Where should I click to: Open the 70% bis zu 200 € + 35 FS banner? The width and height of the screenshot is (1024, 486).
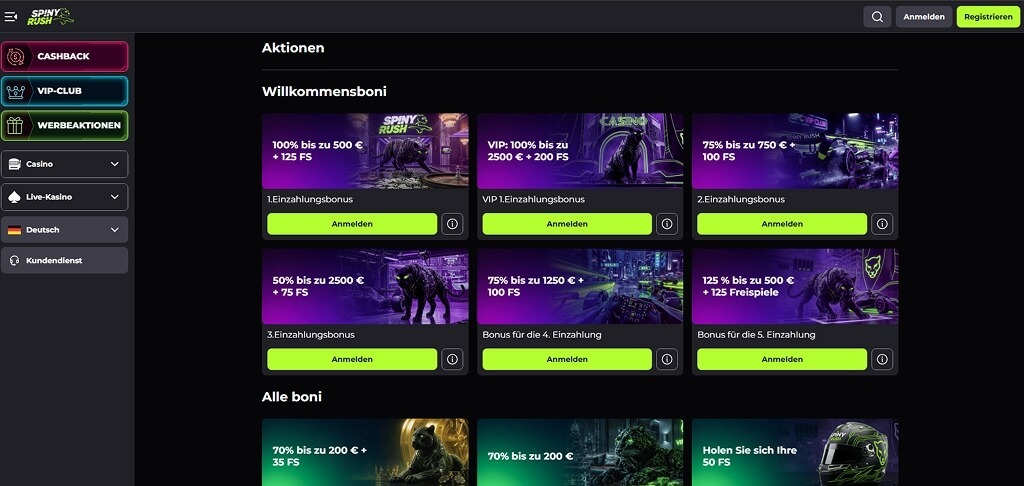pos(365,452)
